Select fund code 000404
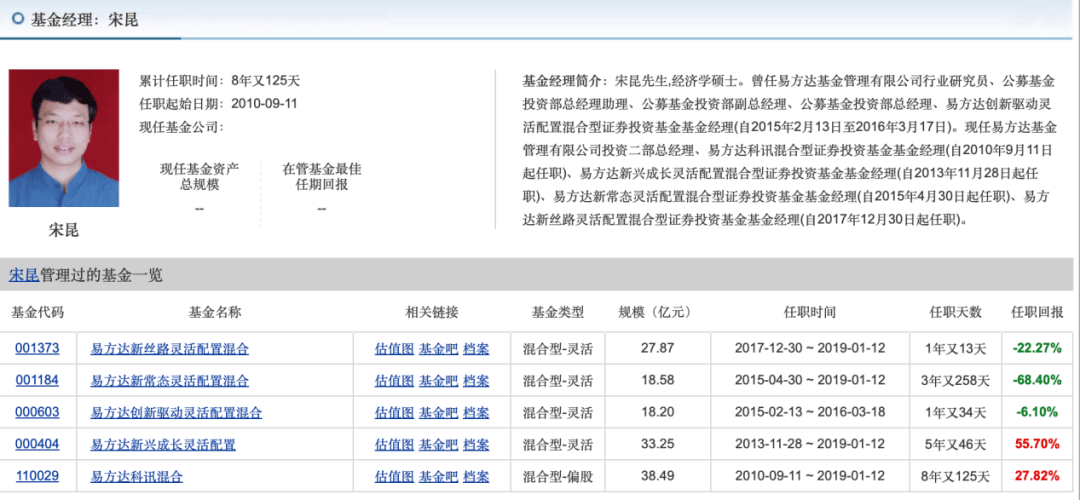This screenshot has height=500, width=1080. coord(36,444)
